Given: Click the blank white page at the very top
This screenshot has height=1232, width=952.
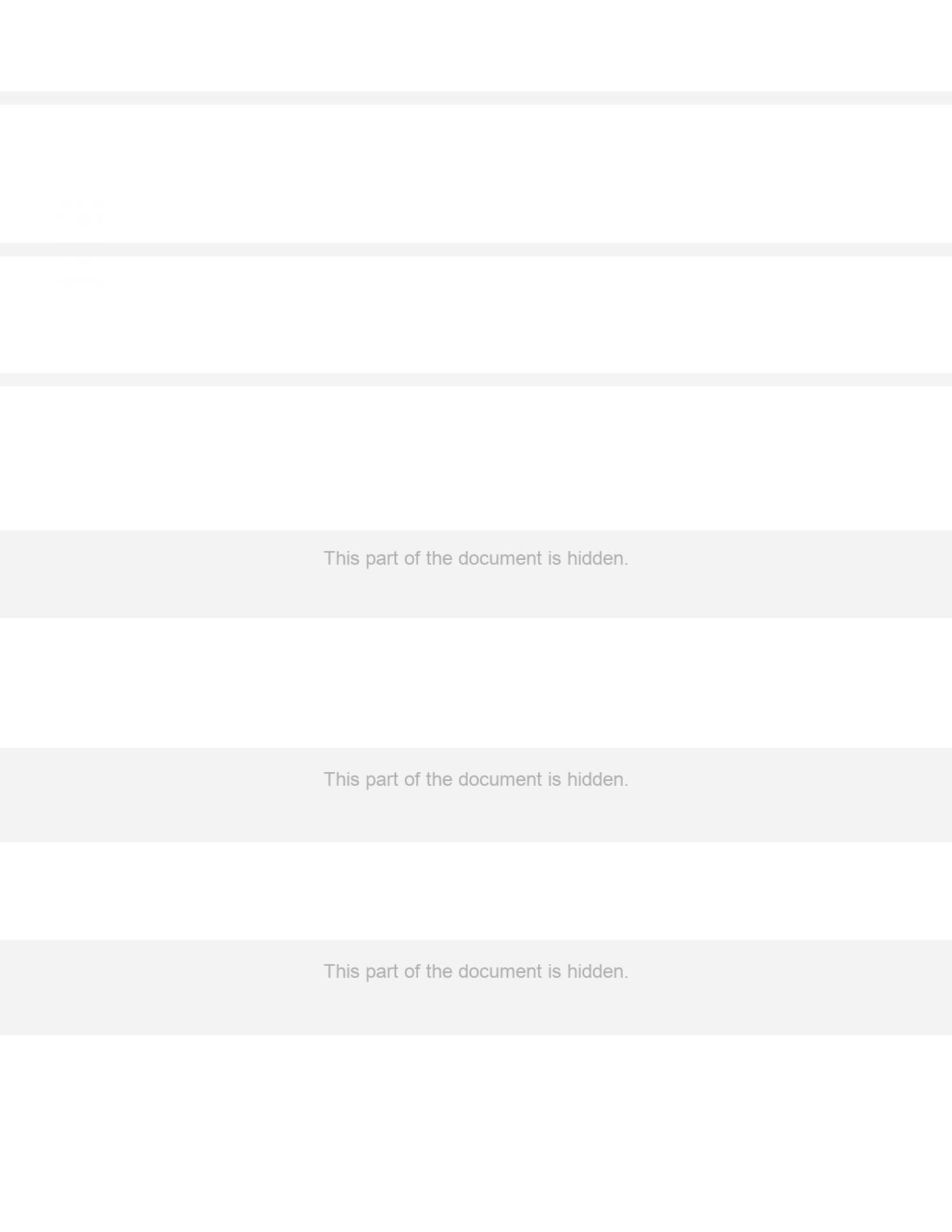Looking at the screenshot, I should [476, 45].
